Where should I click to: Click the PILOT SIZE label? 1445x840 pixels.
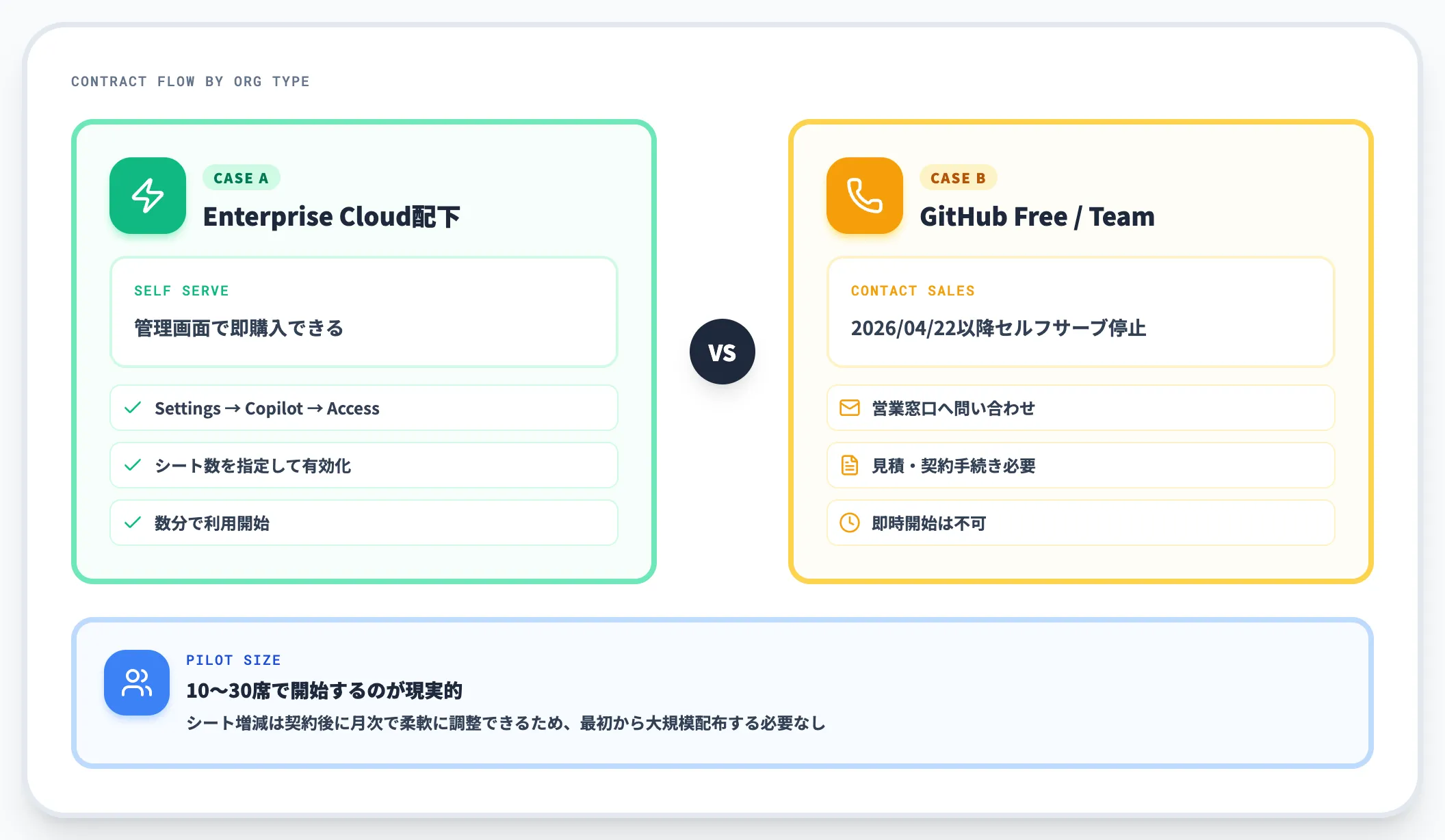[x=233, y=660]
